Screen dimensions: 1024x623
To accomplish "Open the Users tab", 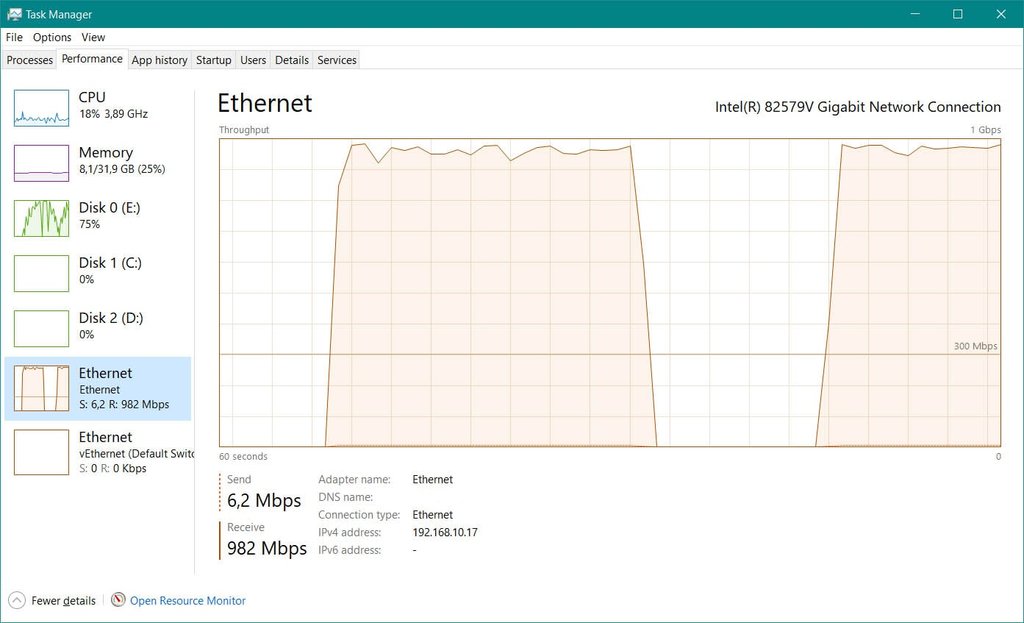I will point(253,60).
